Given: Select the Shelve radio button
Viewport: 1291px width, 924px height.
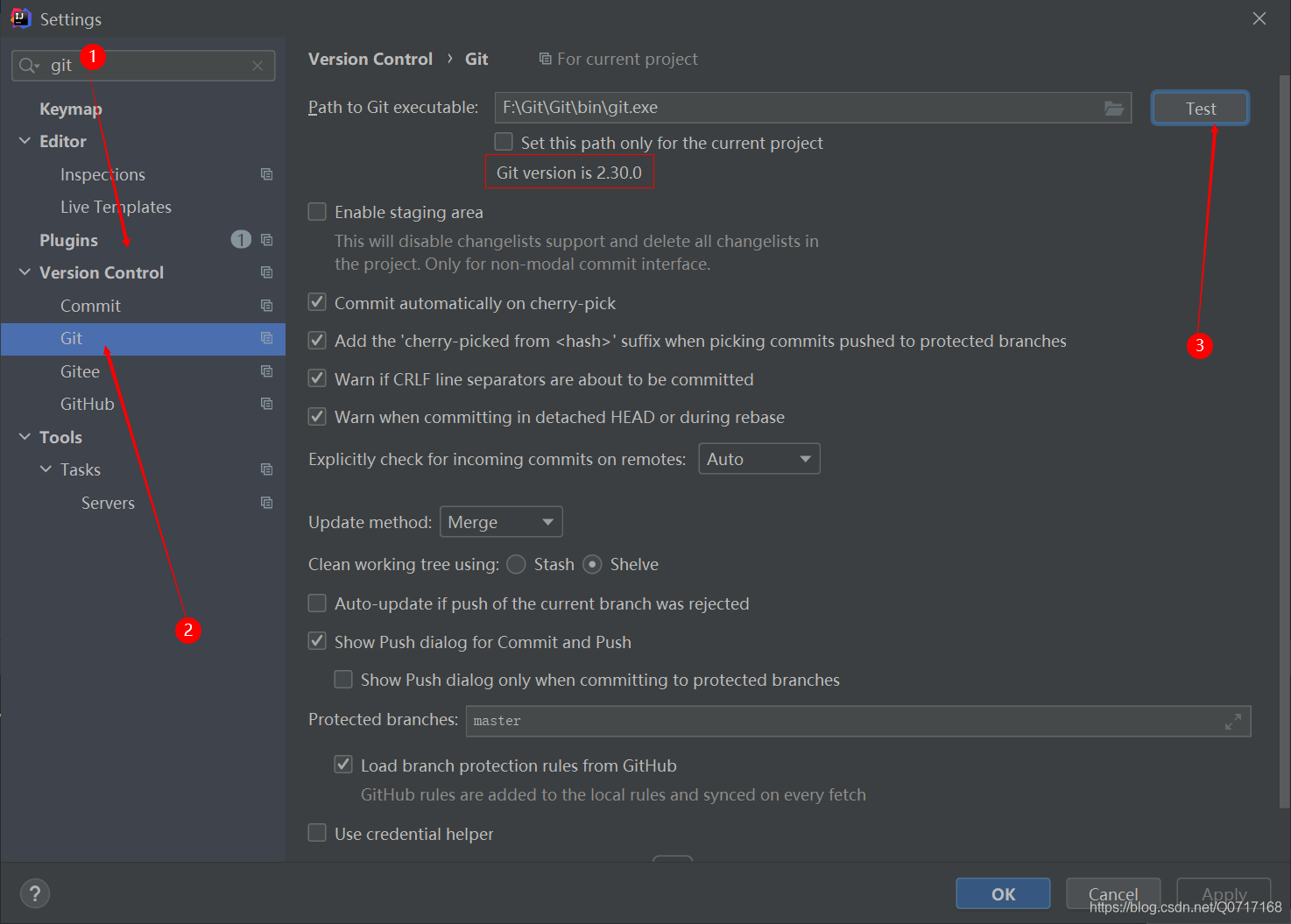Looking at the screenshot, I should 593,564.
